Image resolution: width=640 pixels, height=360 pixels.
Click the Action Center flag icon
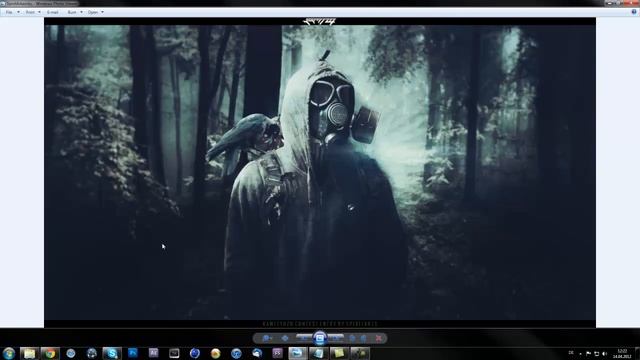tap(588, 353)
